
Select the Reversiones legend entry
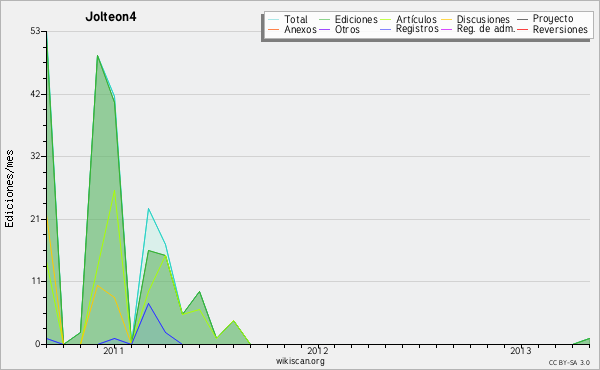(x=560, y=29)
